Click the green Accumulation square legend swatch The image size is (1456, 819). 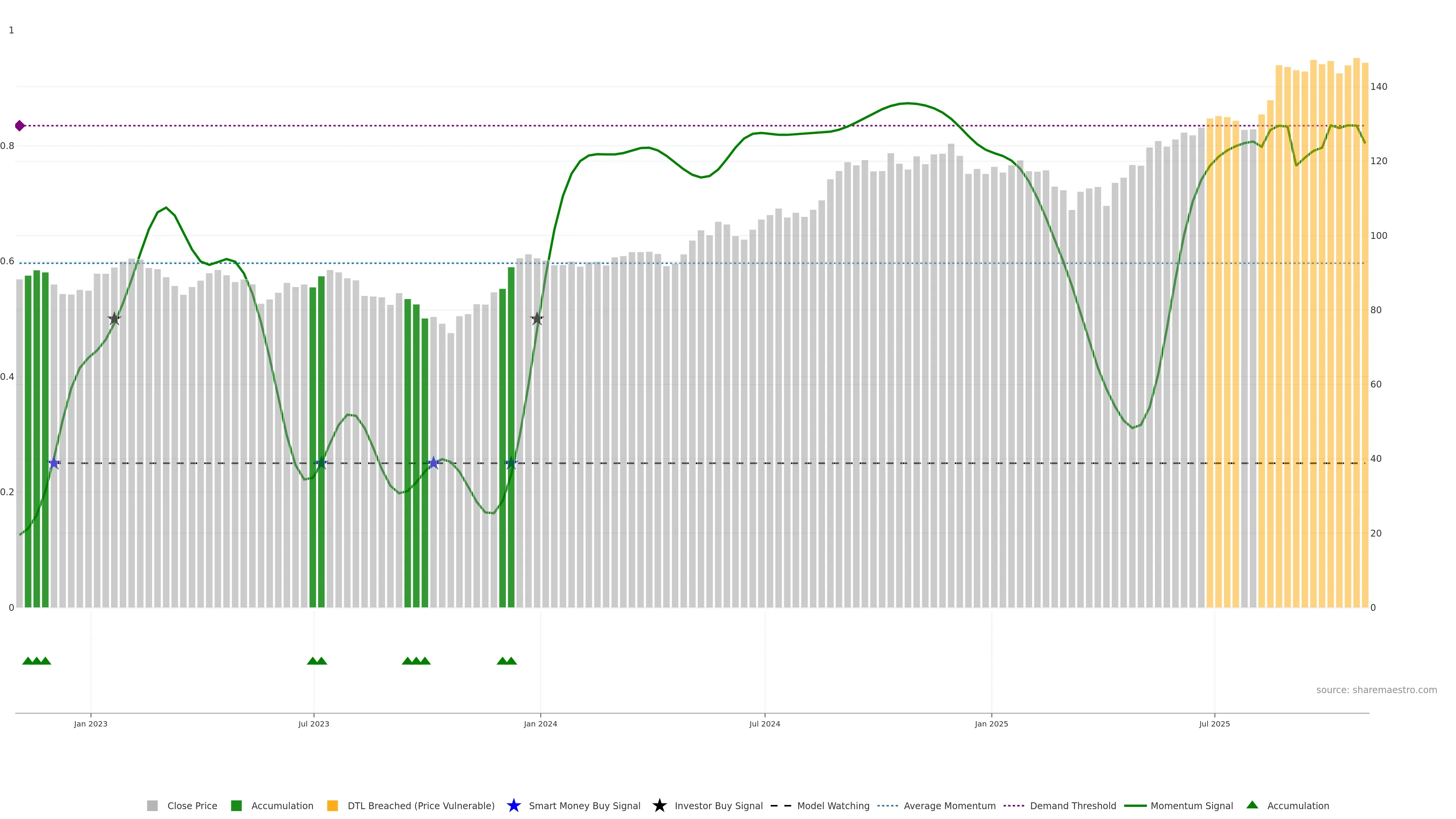coord(236,805)
